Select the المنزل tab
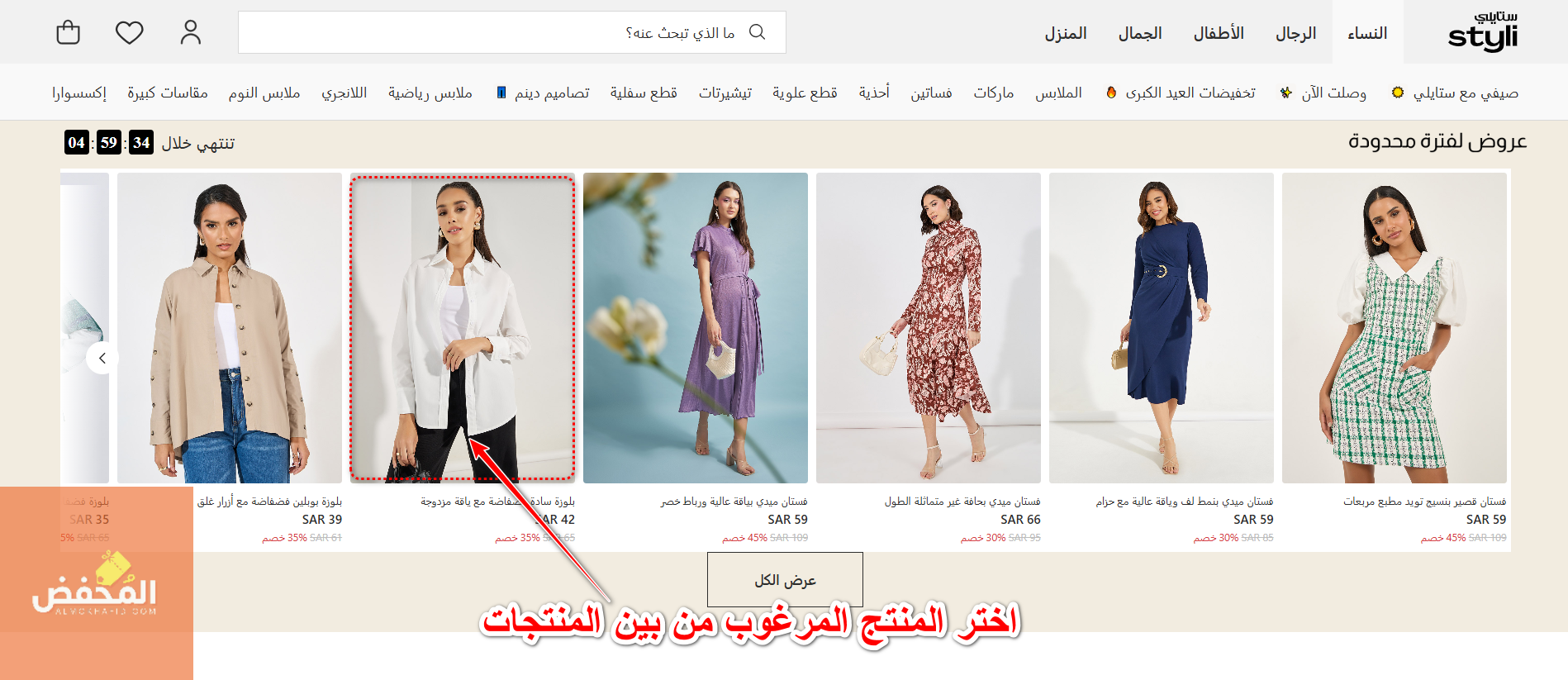This screenshot has width=1568, height=680. pyautogui.click(x=1066, y=33)
